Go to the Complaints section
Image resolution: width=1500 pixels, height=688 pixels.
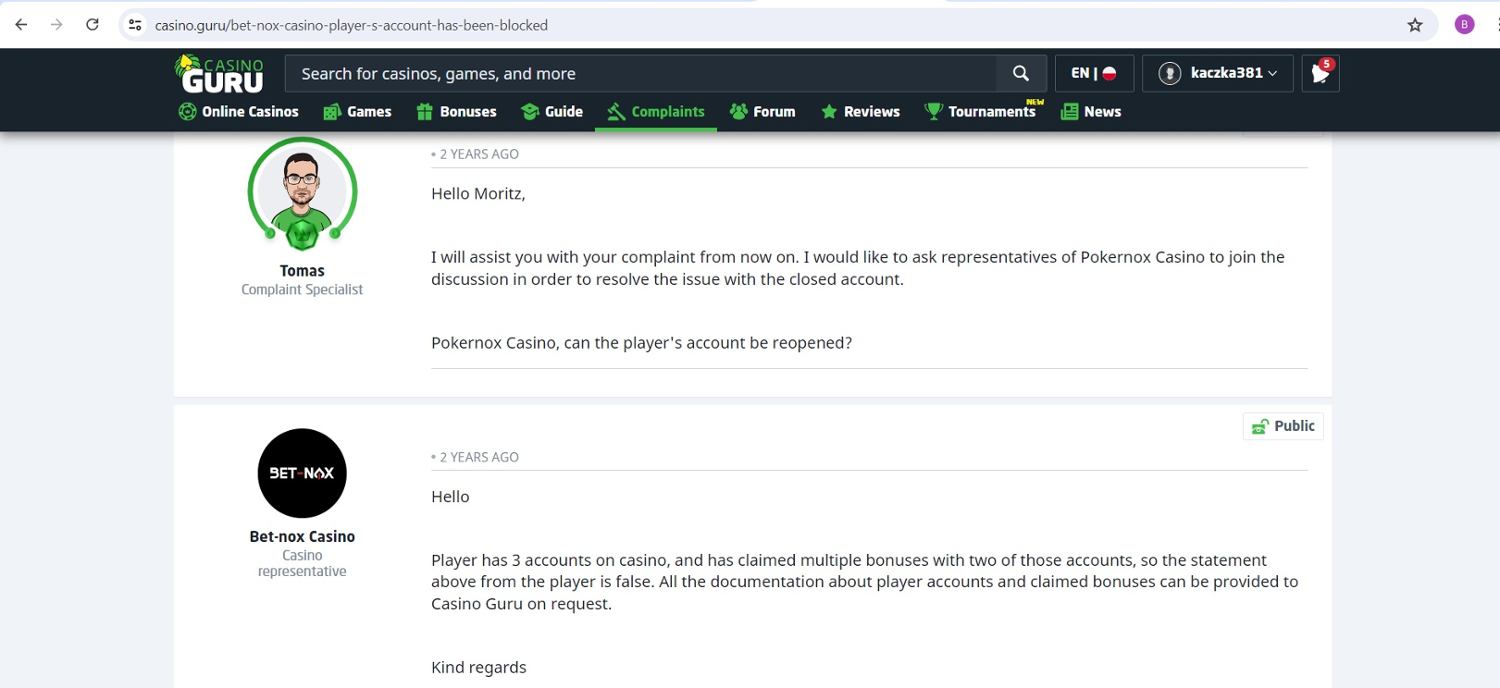click(x=656, y=112)
